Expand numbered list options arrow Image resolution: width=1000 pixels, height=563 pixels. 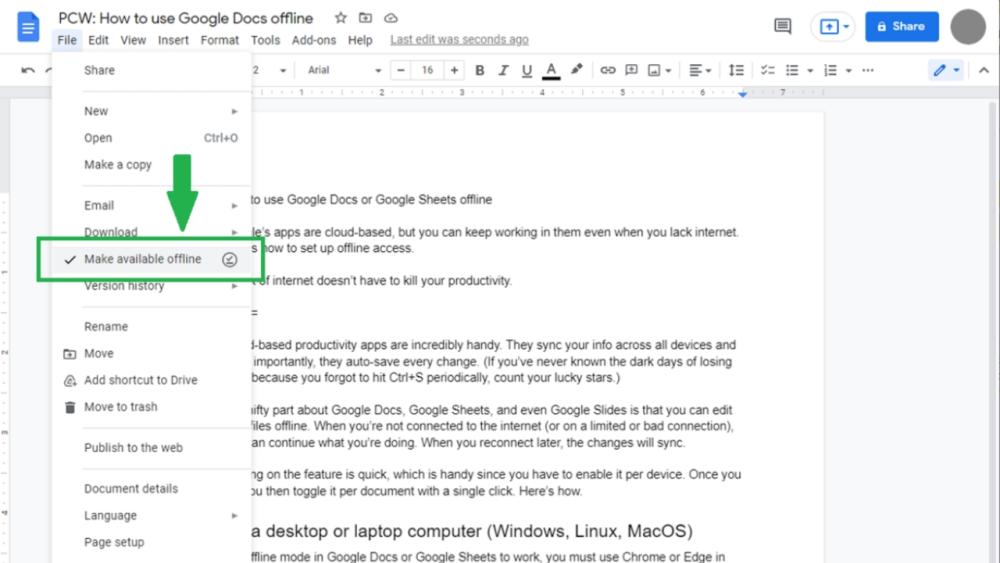[848, 71]
